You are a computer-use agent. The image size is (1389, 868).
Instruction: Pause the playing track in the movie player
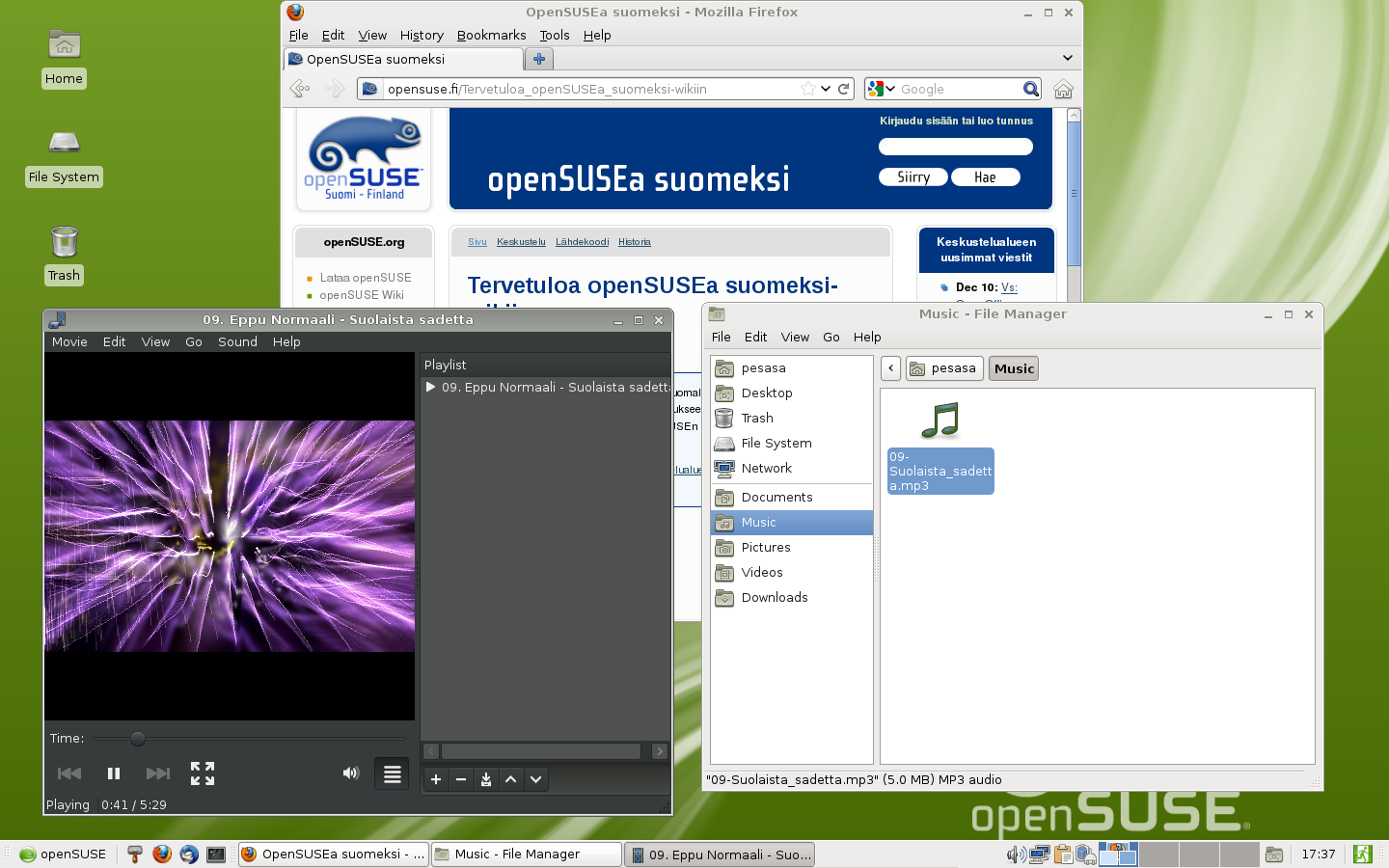point(114,773)
